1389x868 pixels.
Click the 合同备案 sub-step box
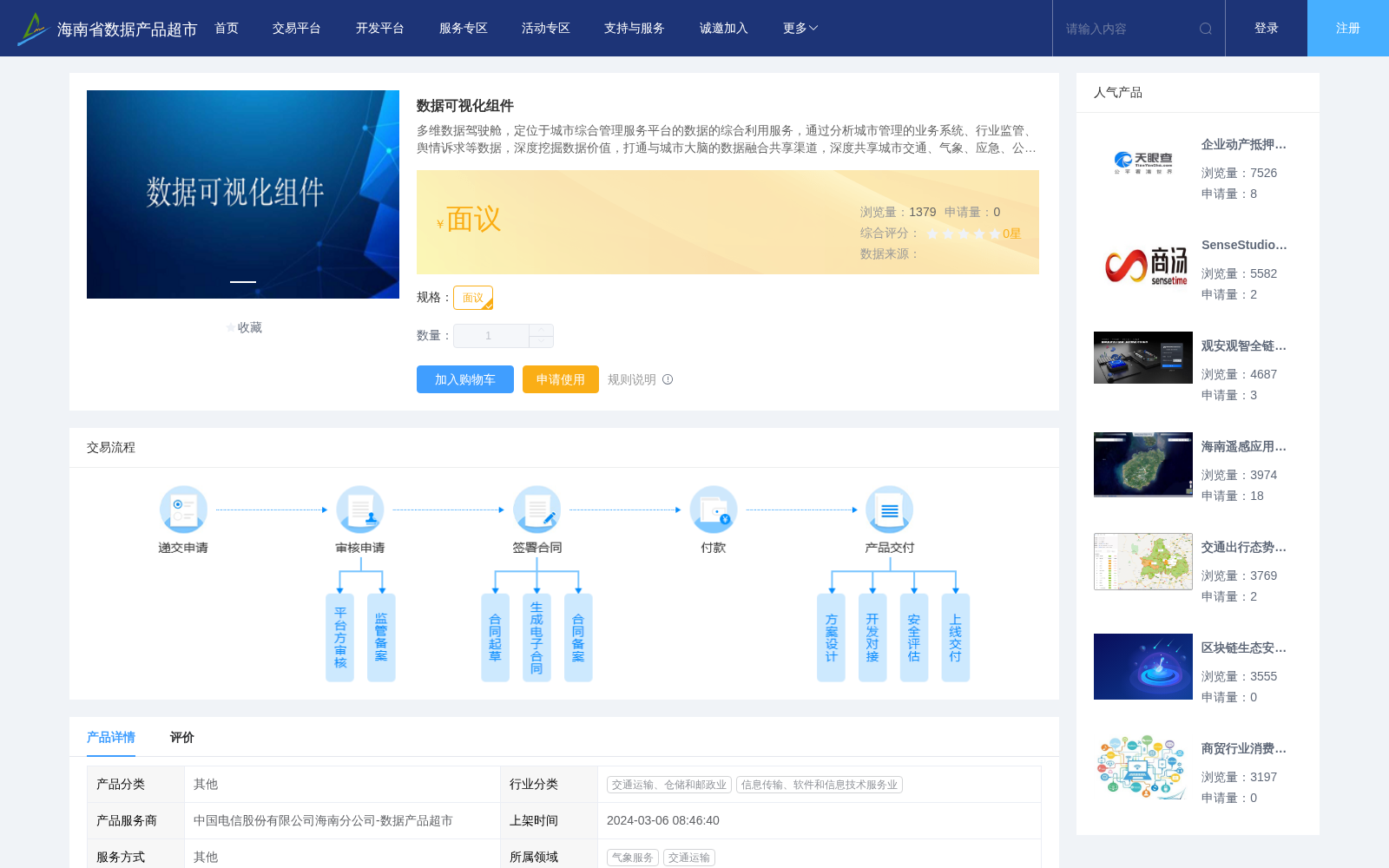click(x=578, y=638)
